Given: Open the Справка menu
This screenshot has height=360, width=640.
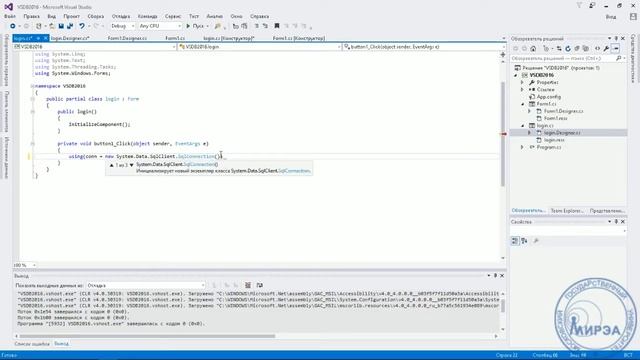Looking at the screenshot, I should tap(260, 16).
